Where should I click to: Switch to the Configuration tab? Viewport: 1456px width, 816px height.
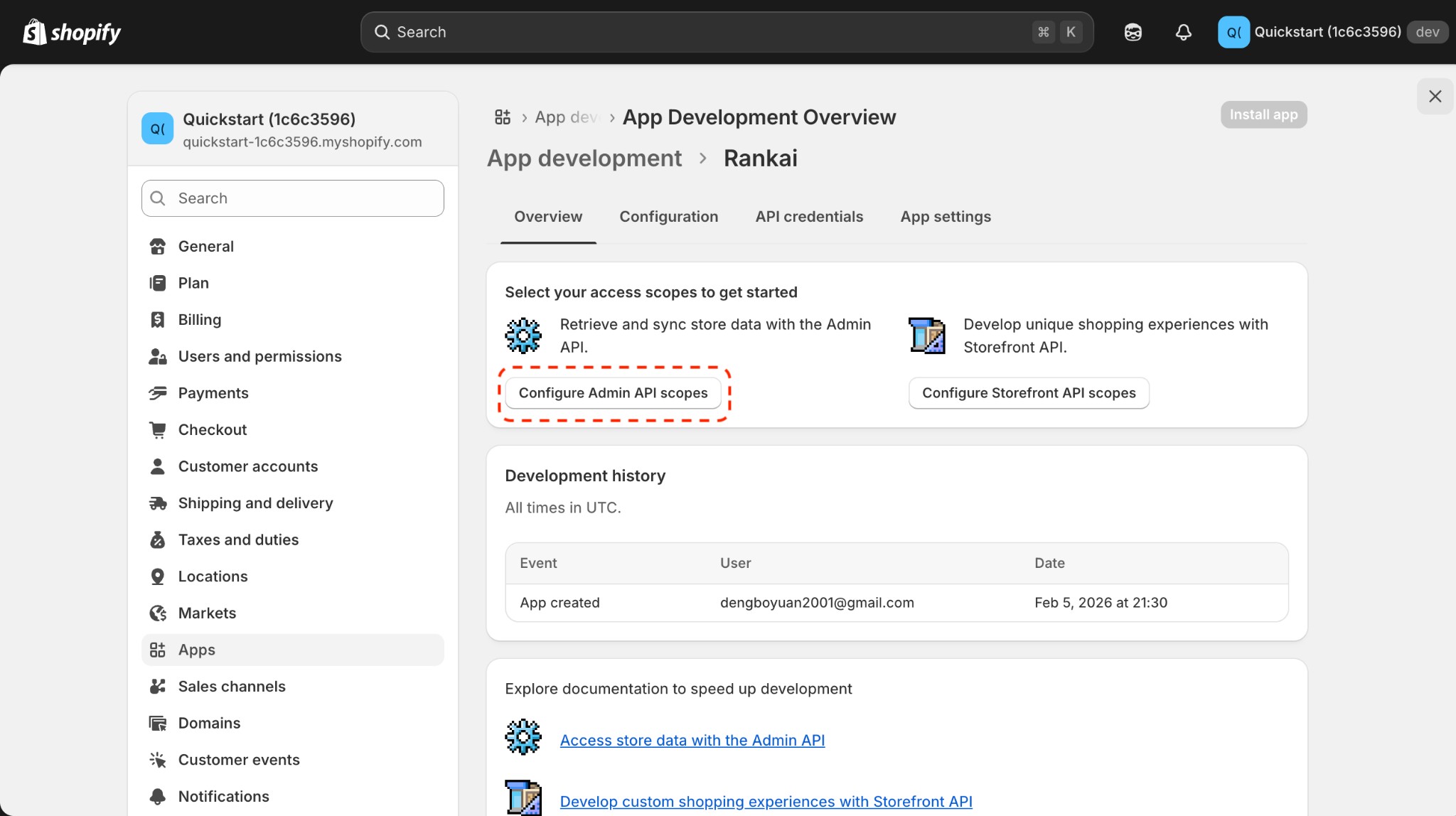668,217
